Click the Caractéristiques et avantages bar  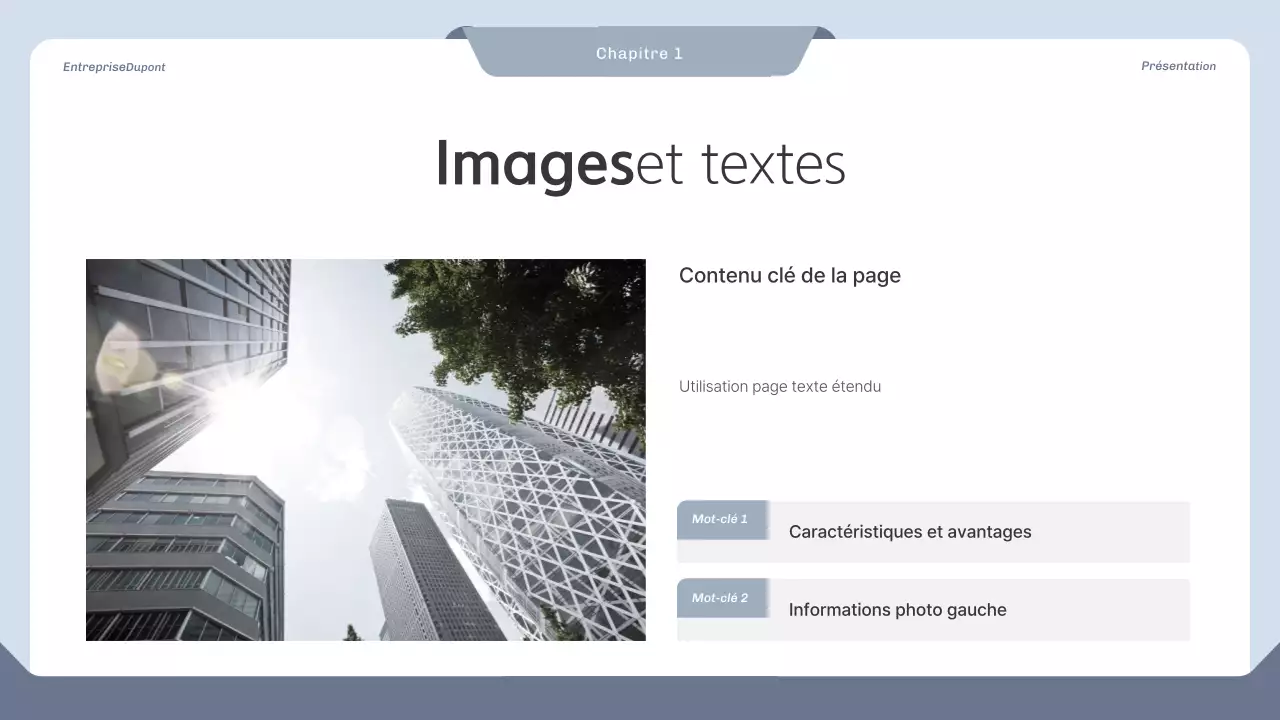910,531
